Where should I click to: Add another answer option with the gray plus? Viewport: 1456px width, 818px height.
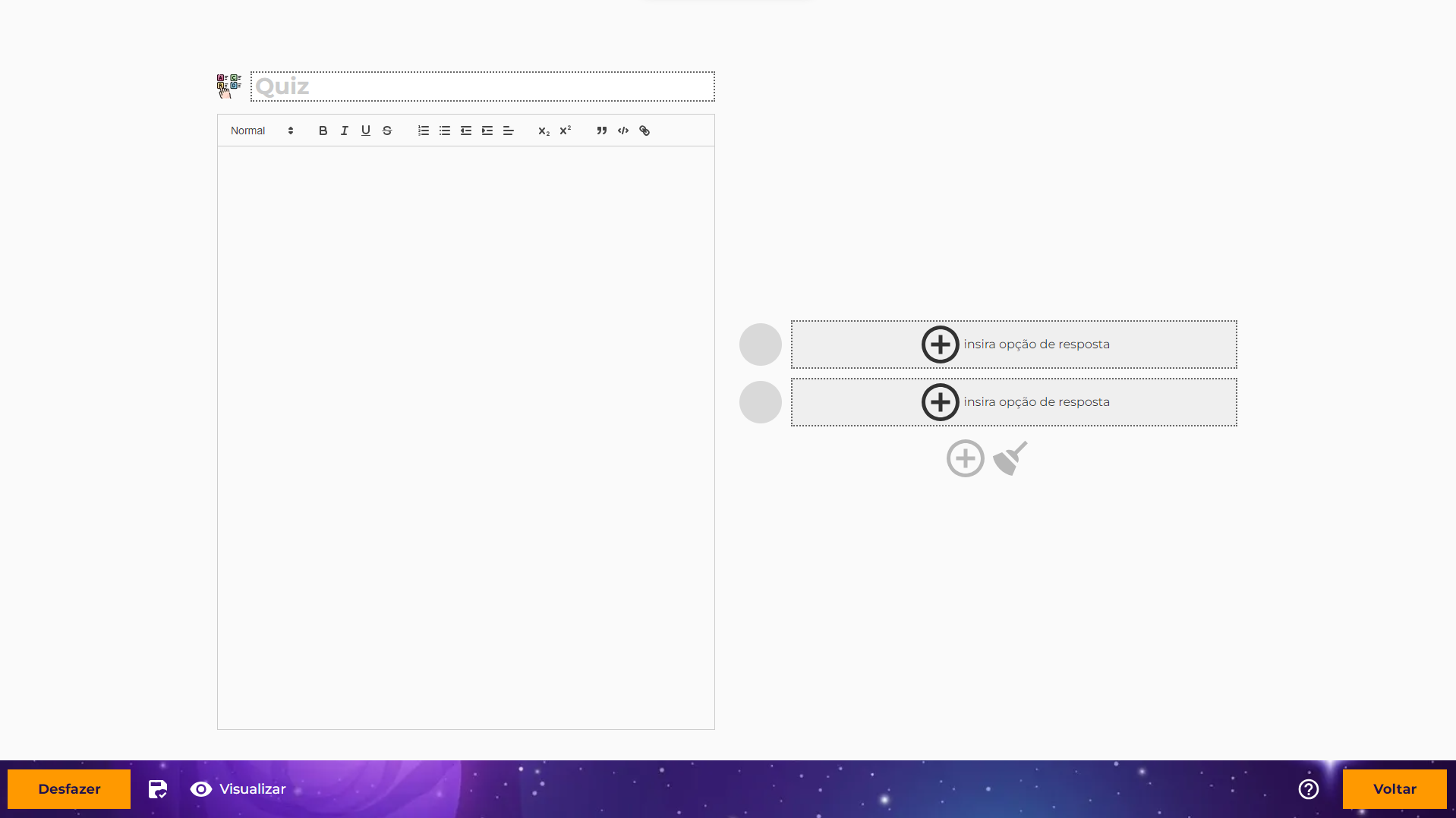tap(965, 458)
